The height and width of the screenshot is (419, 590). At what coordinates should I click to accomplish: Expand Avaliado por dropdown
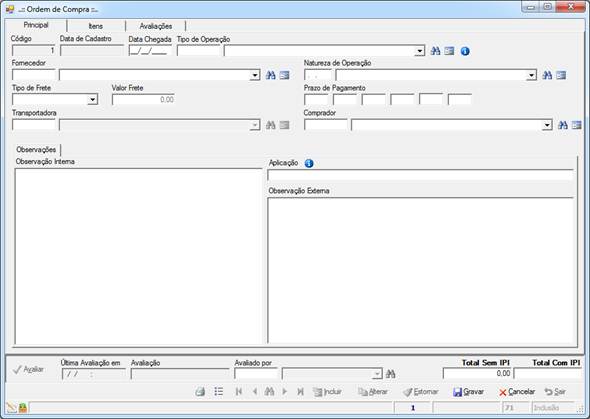point(377,374)
